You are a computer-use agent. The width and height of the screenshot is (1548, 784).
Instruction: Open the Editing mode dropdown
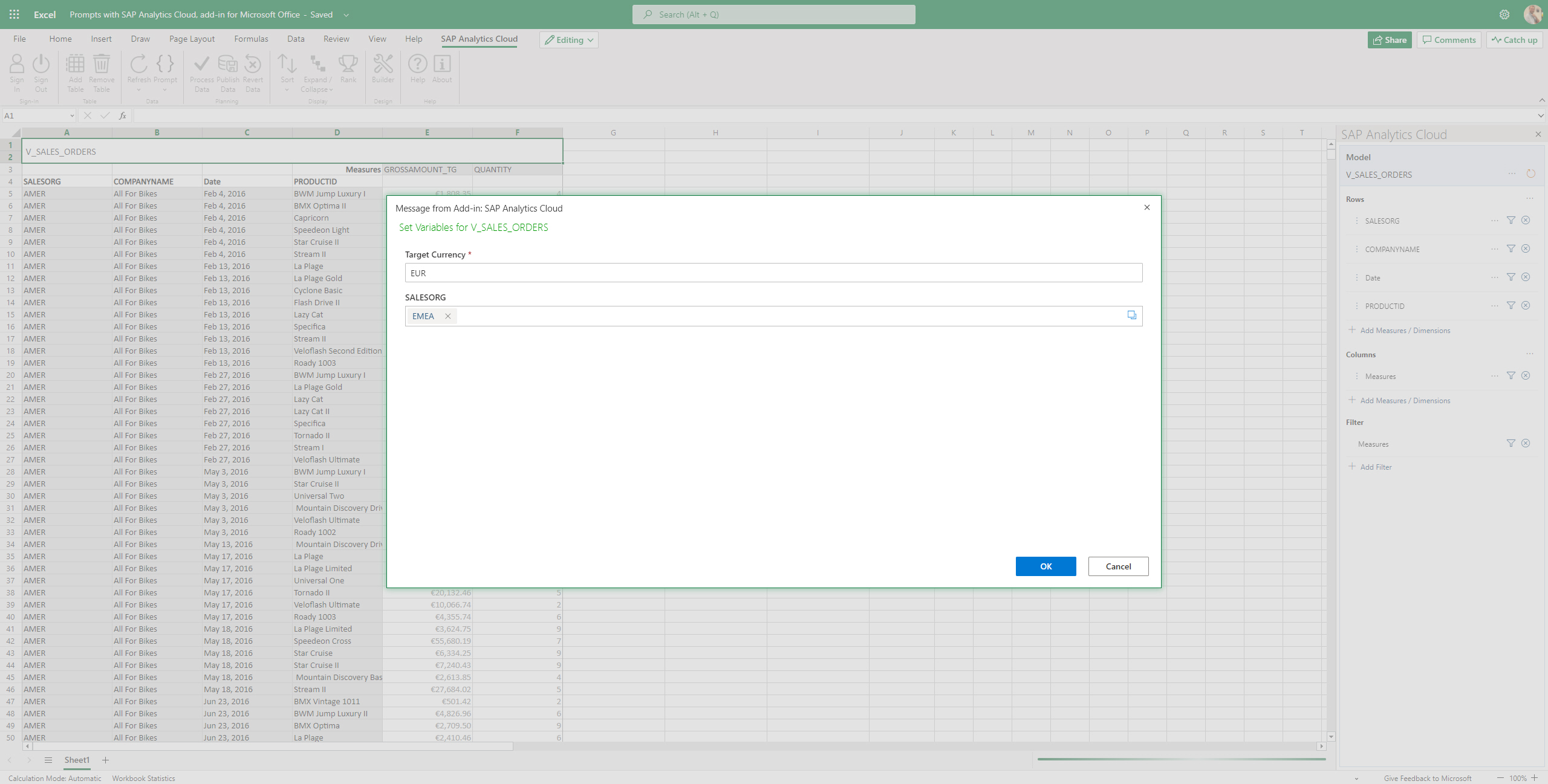[568, 40]
